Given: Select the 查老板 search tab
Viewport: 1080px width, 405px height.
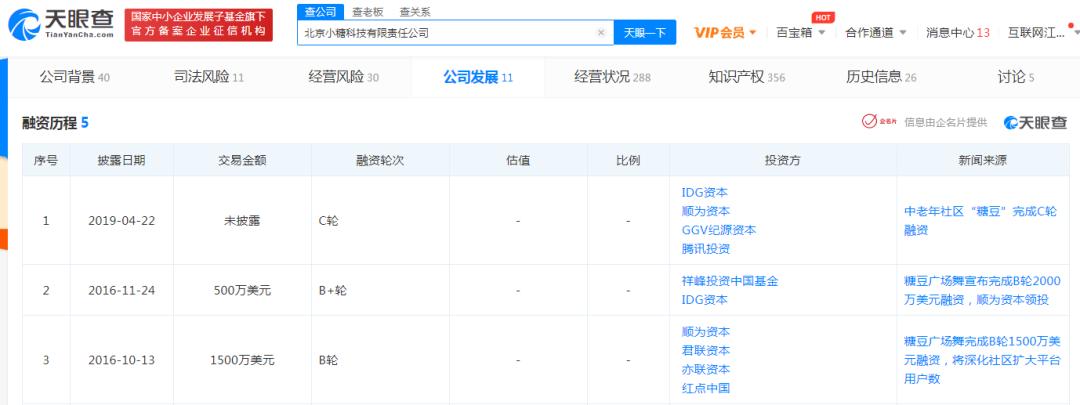Looking at the screenshot, I should 367,11.
